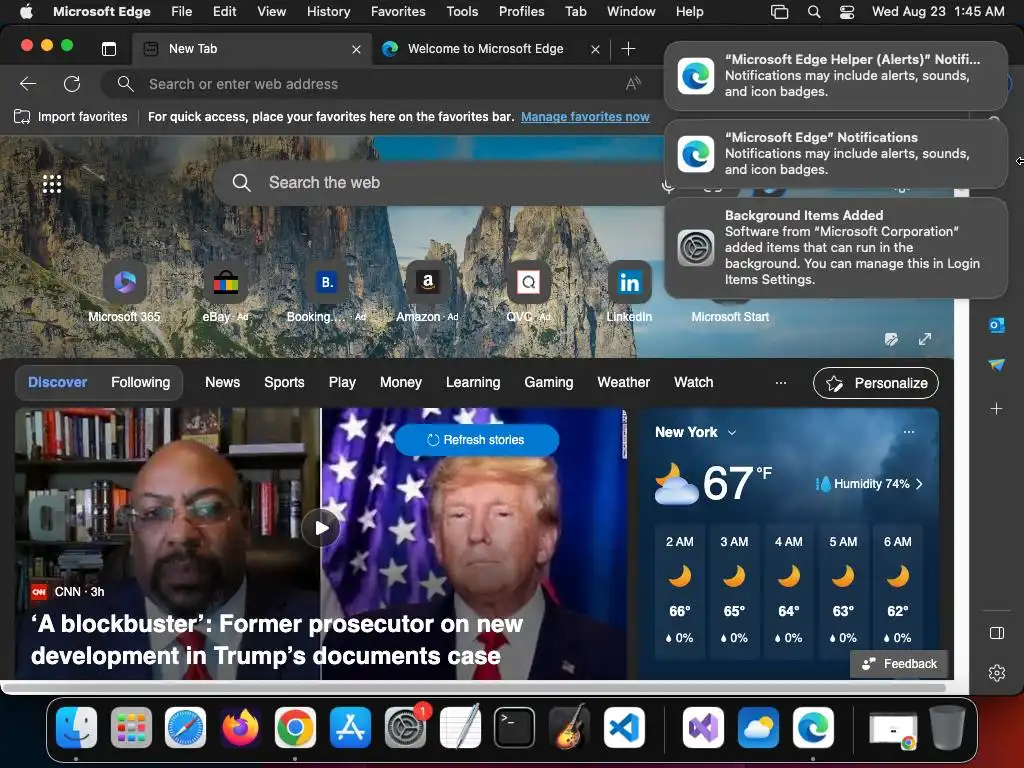Viewport: 1024px width, 768px height.
Task: Click Refresh stories button
Action: pyautogui.click(x=477, y=440)
